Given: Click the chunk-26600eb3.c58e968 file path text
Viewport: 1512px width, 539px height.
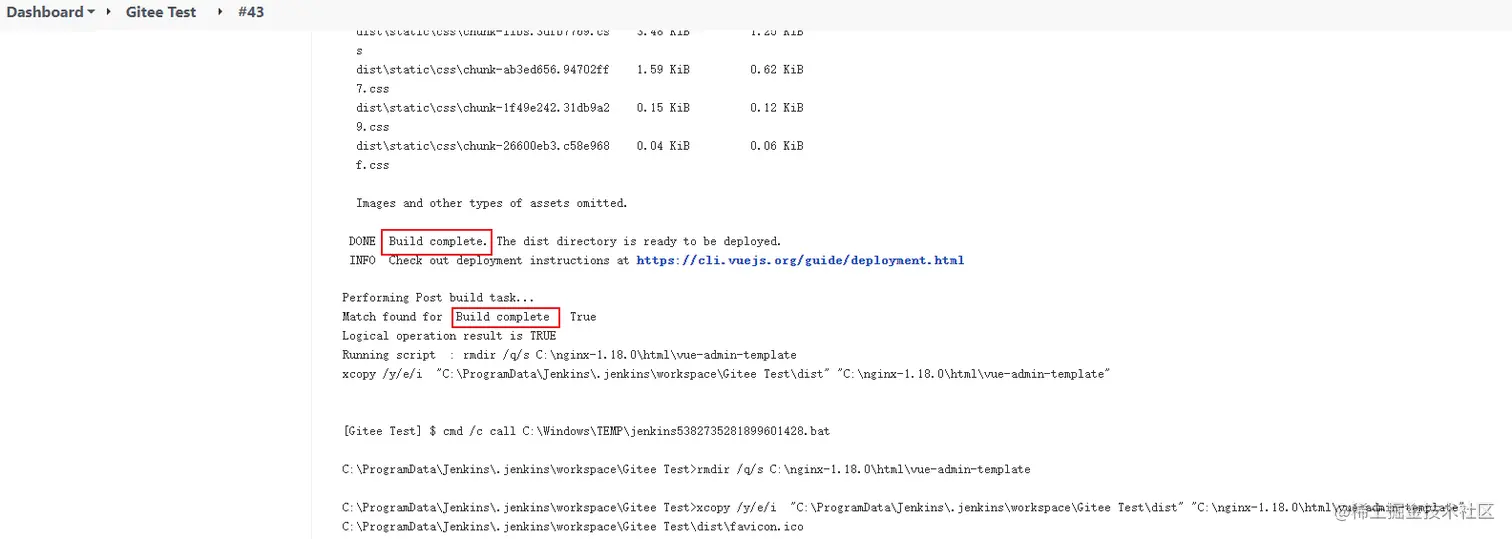Looking at the screenshot, I should coord(483,146).
